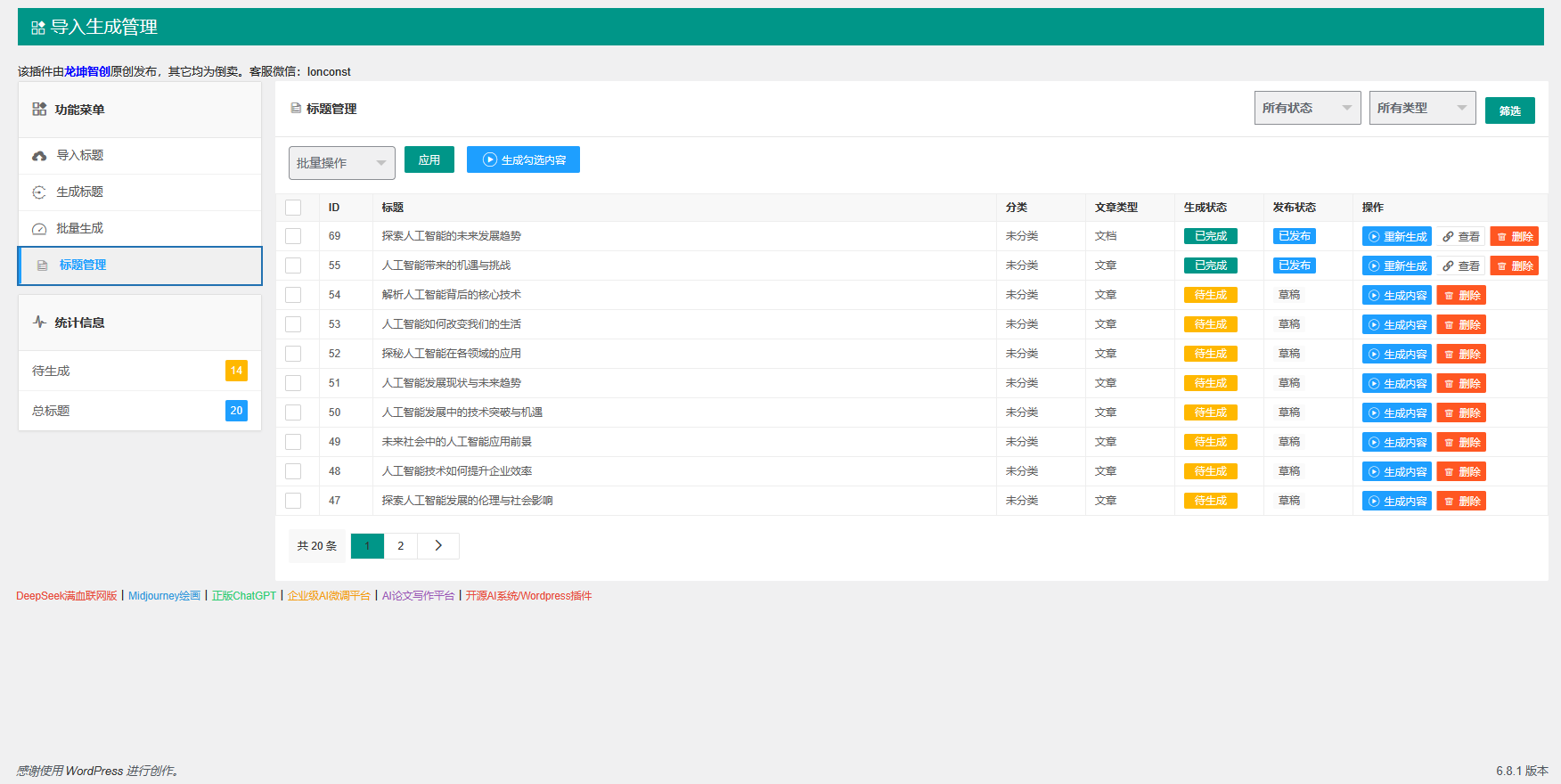The height and width of the screenshot is (784, 1561).
Task: Click trash icon of 删除 in row 52
Action: tap(1449, 355)
